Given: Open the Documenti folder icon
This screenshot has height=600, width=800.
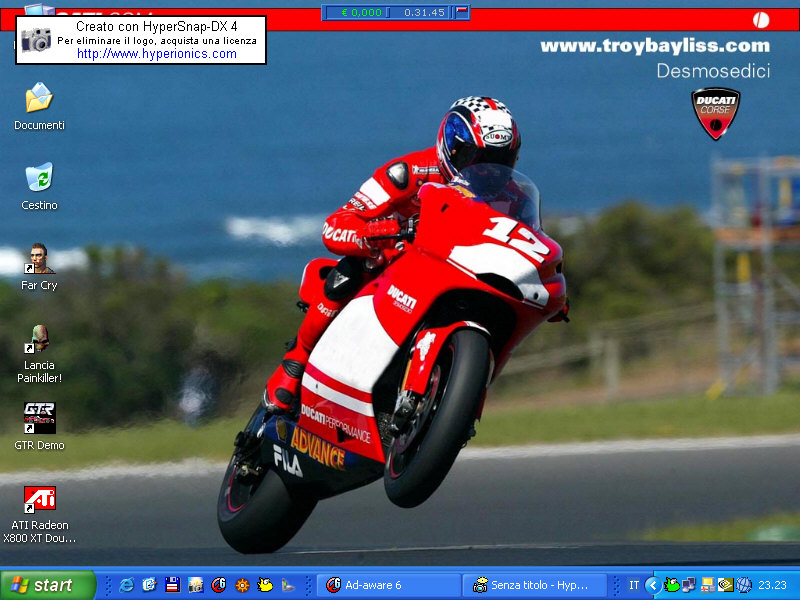Looking at the screenshot, I should pyautogui.click(x=39, y=106).
